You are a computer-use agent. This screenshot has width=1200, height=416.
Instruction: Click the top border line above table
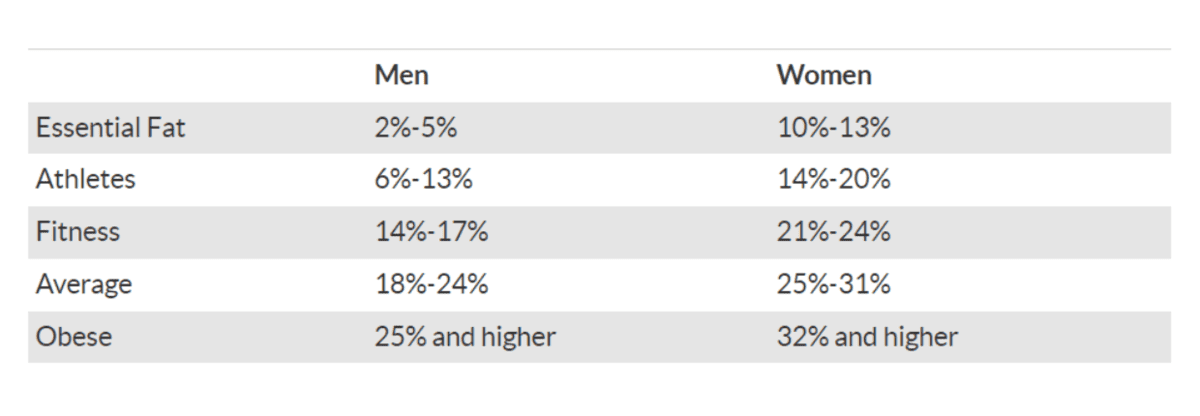[x=599, y=49]
